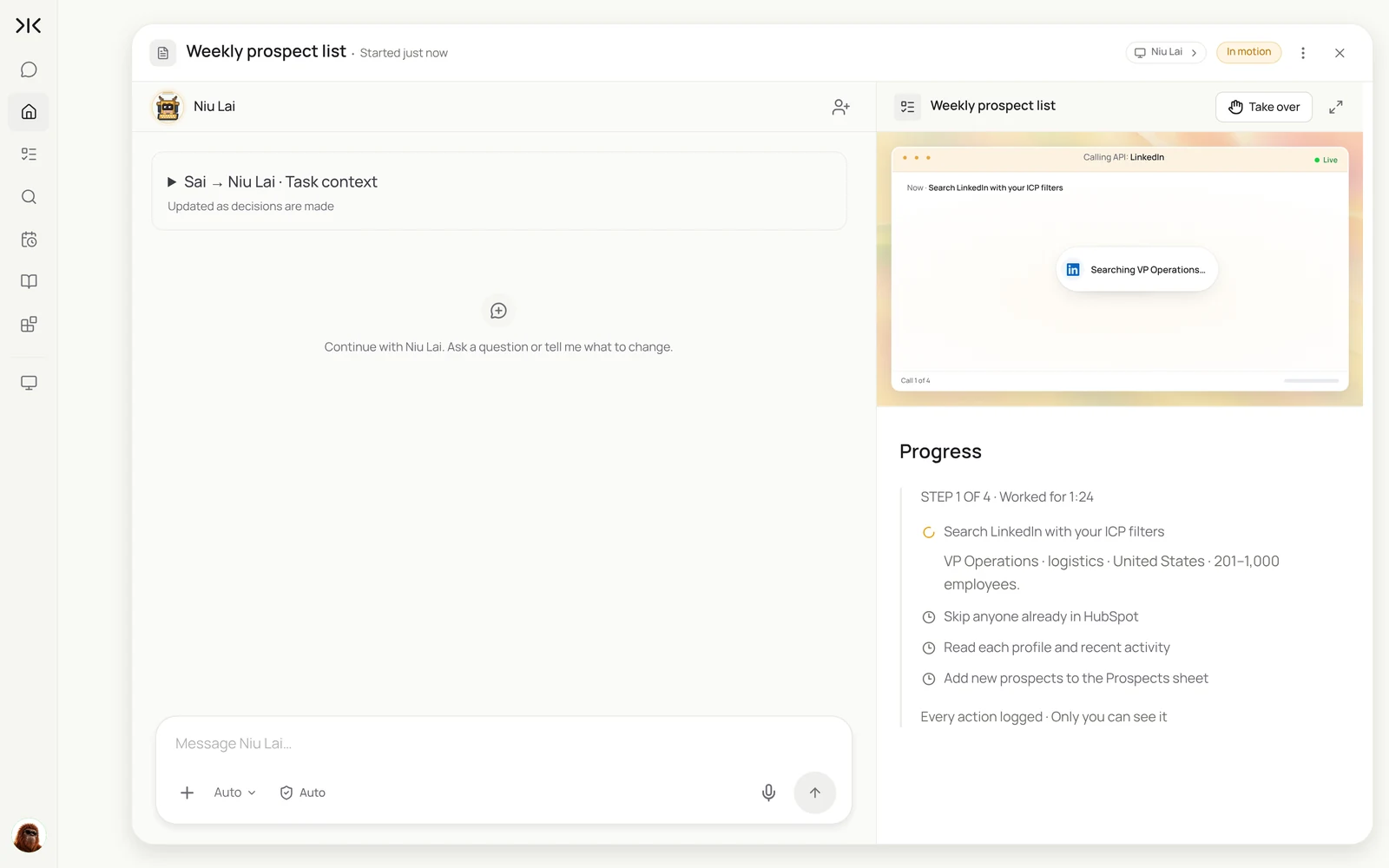Click the Call 1 of 4 label
Screen dimensions: 1389x868
(x=915, y=380)
